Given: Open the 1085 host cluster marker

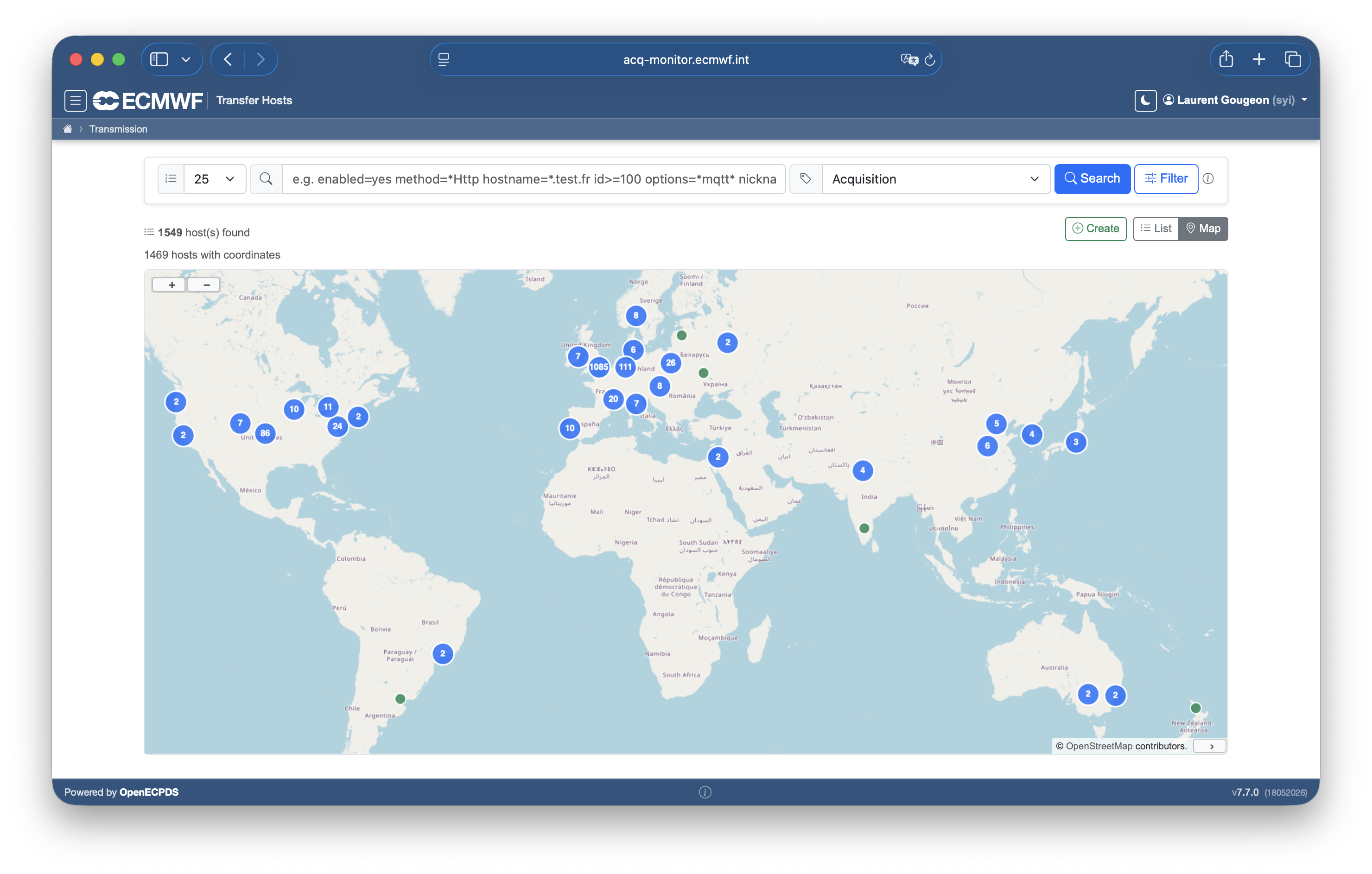Looking at the screenshot, I should (x=598, y=367).
